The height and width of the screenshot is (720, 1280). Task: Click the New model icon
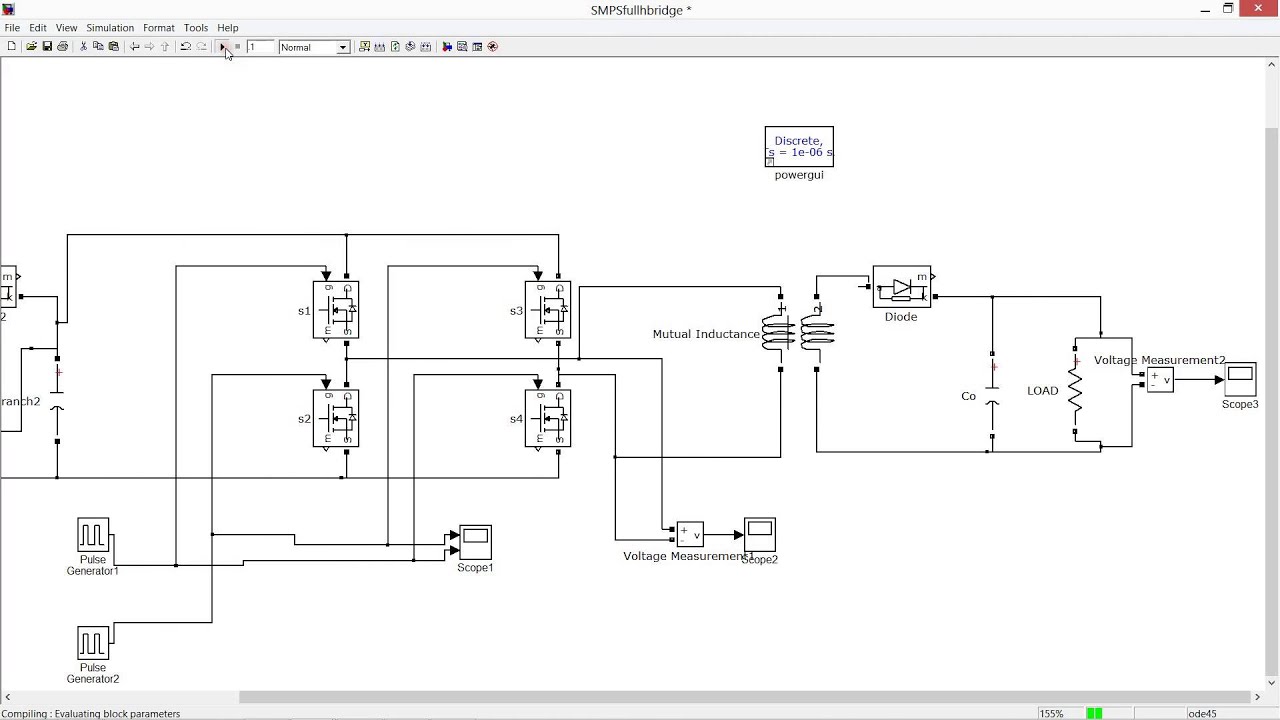(12, 47)
